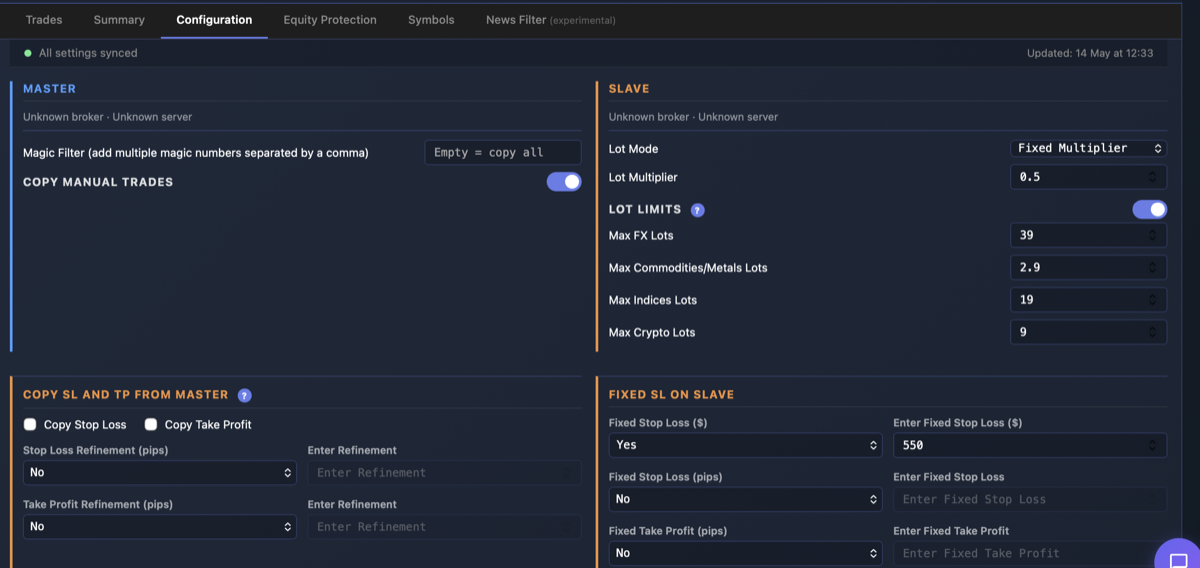Image resolution: width=1200 pixels, height=568 pixels.
Task: Click the Max Indices Lots field
Action: [x=1088, y=300]
